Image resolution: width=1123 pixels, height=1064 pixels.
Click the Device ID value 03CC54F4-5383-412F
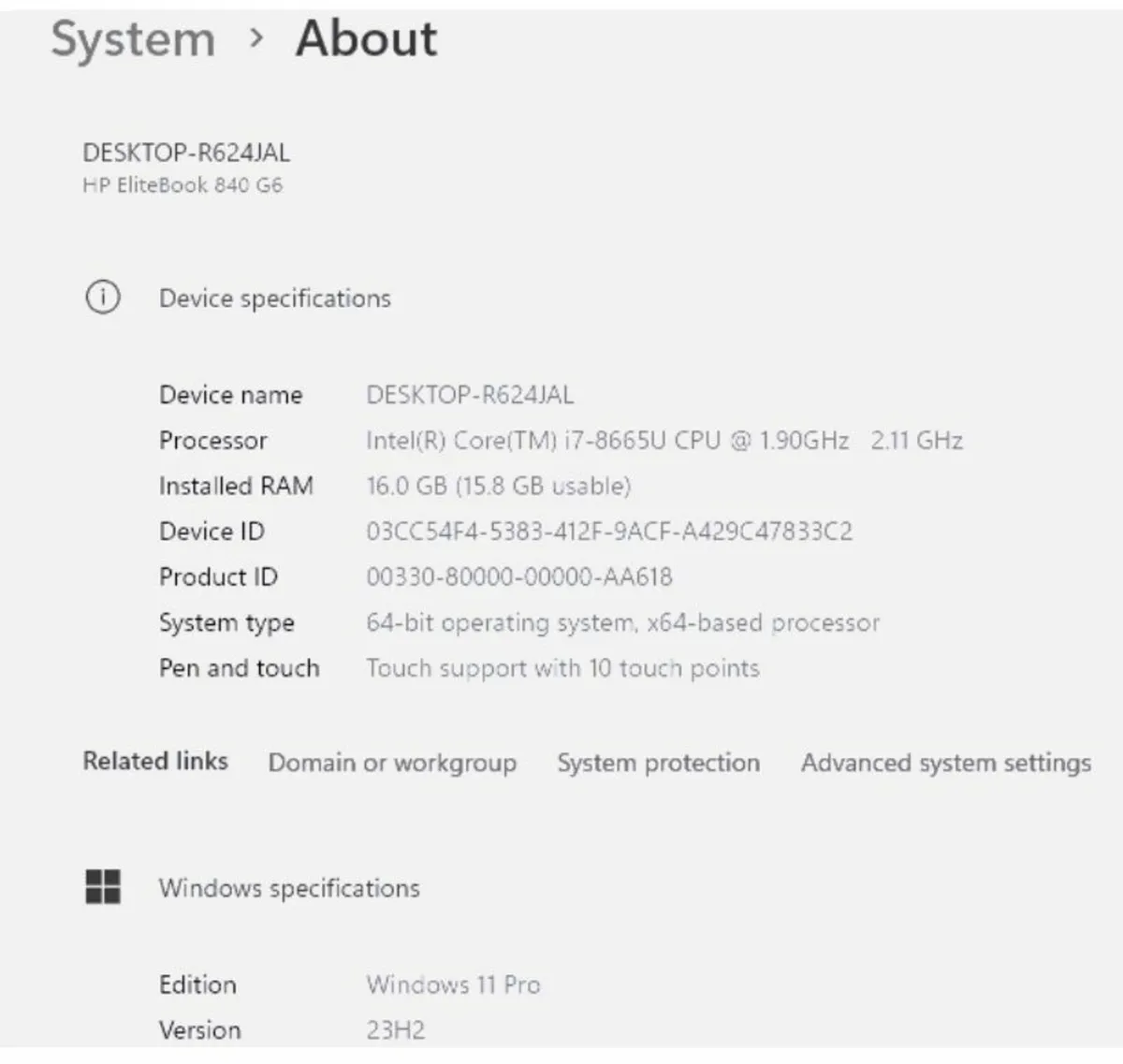click(609, 532)
